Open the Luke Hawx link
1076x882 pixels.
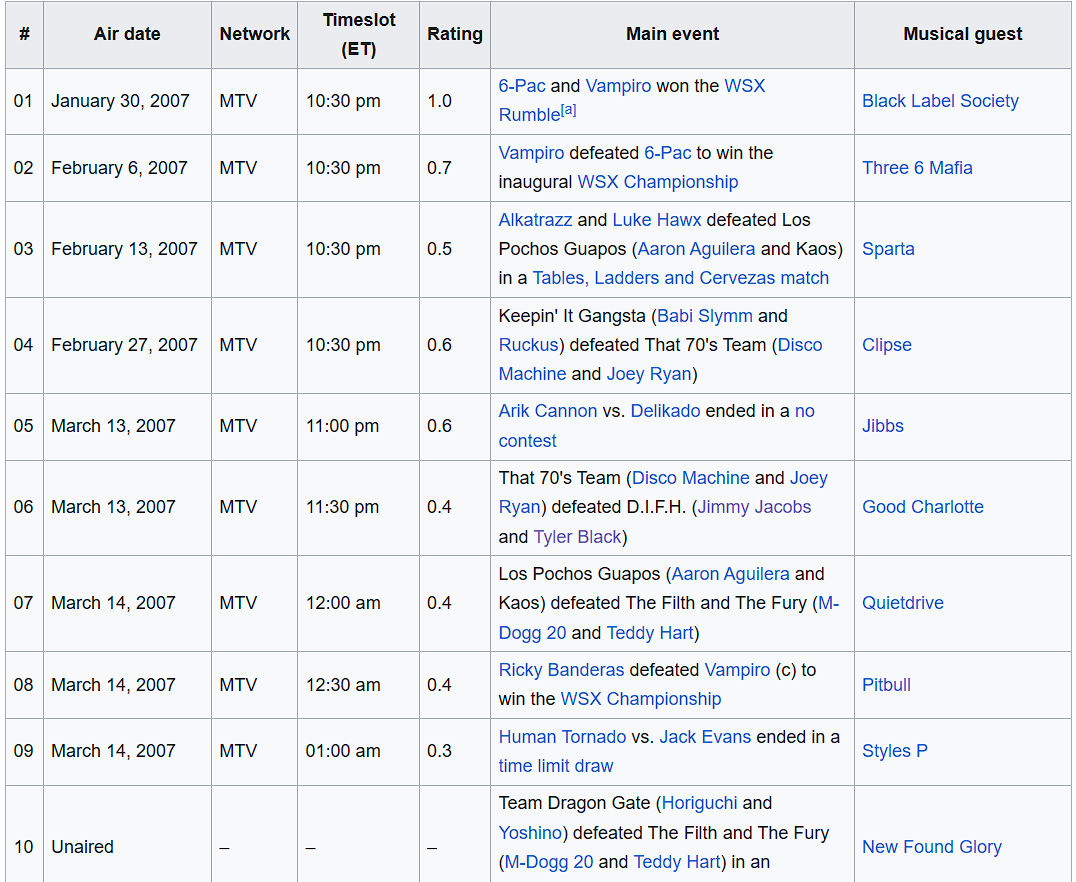pos(657,220)
